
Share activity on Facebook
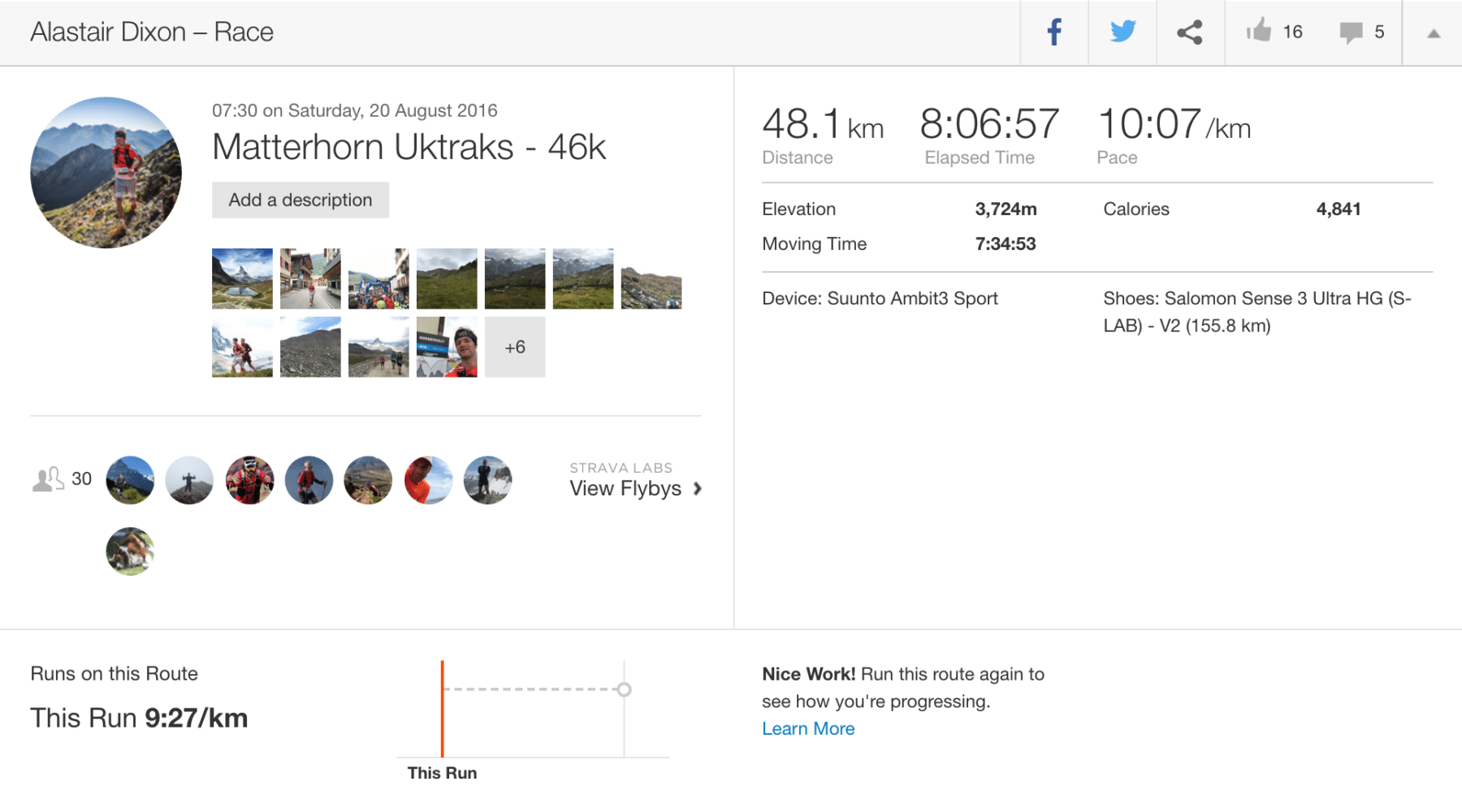[1054, 32]
